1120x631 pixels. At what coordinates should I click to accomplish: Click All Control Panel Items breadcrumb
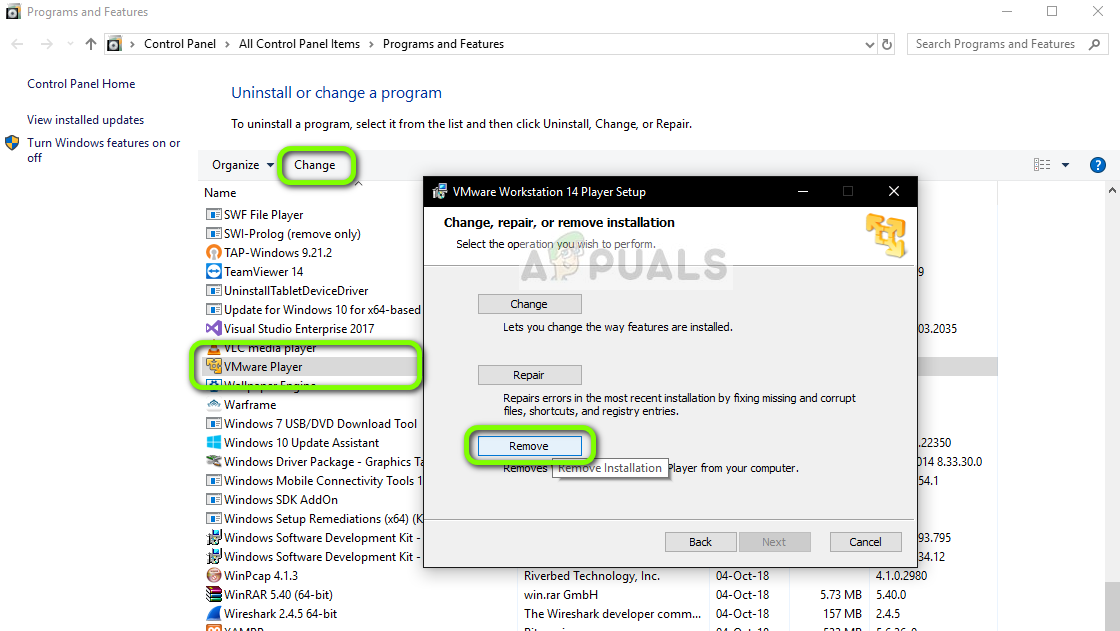click(299, 44)
